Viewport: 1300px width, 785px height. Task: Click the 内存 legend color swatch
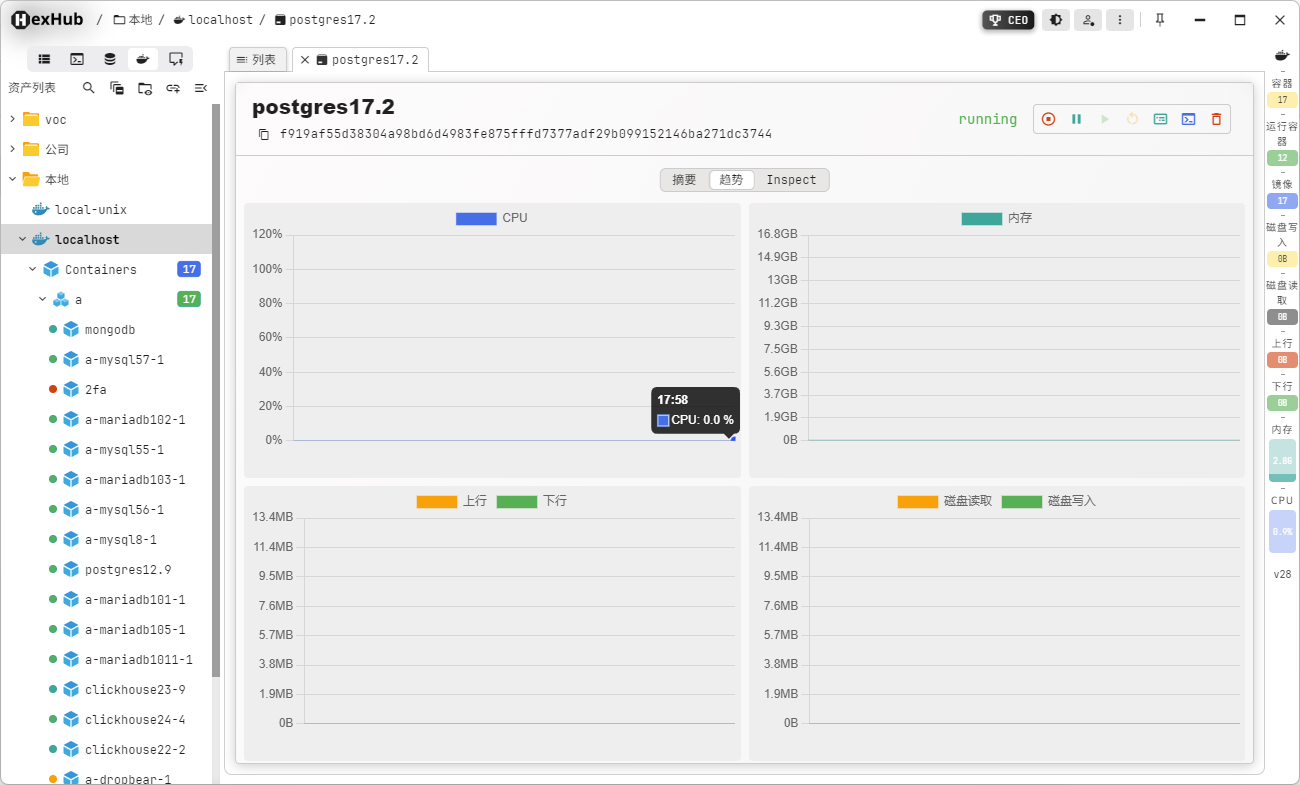[981, 218]
